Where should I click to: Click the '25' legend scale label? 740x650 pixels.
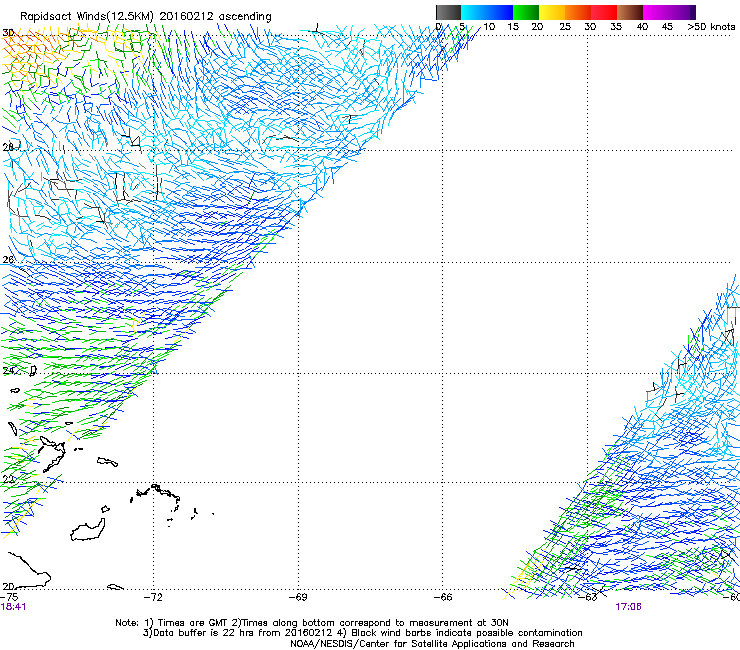coord(565,27)
